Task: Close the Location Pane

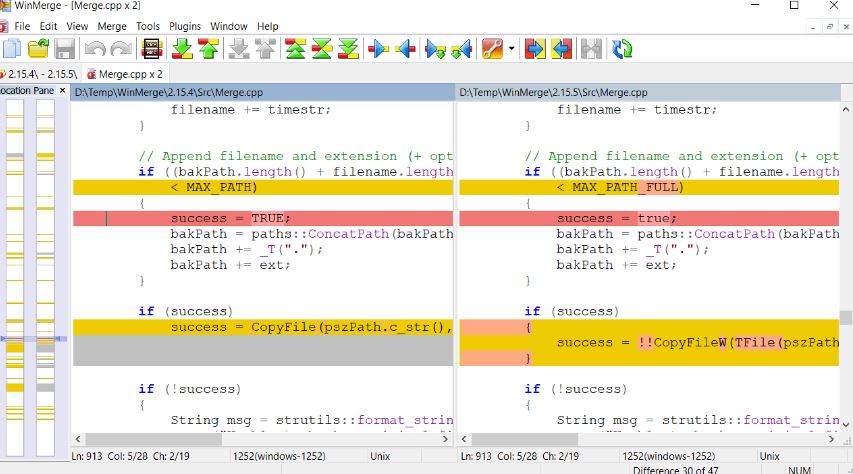Action: pos(63,91)
